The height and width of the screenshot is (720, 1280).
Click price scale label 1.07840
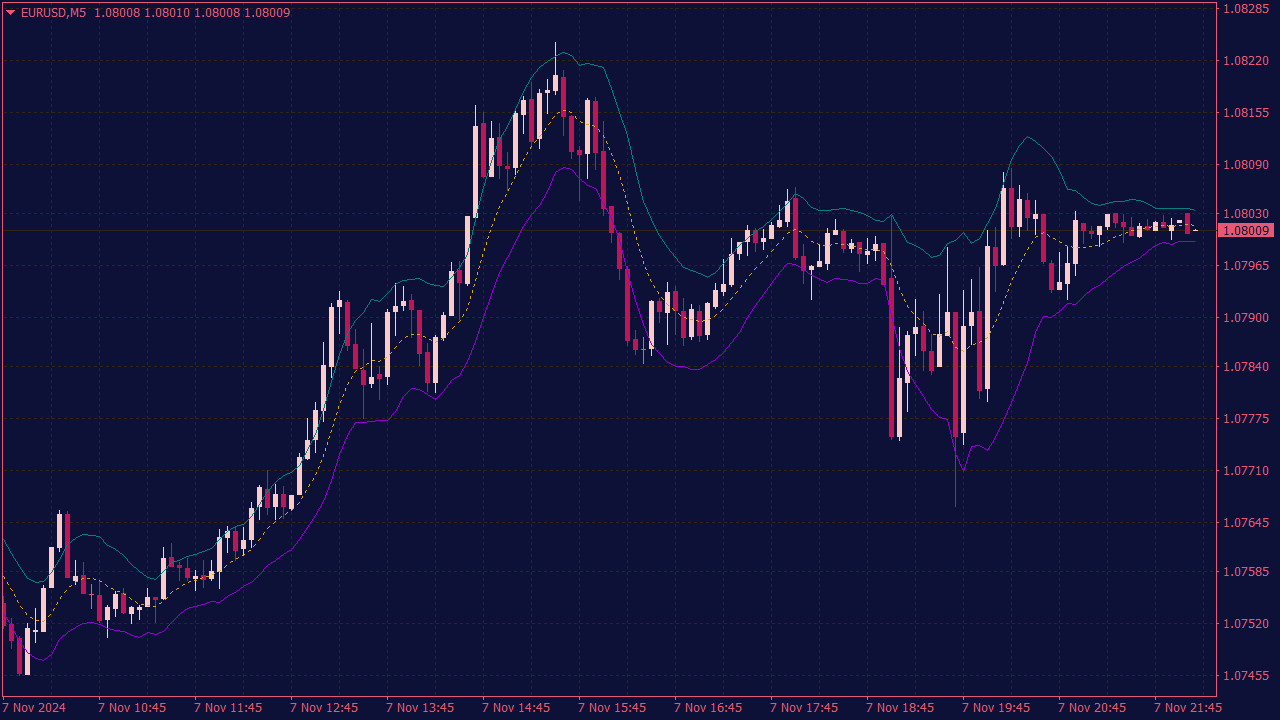coord(1246,367)
